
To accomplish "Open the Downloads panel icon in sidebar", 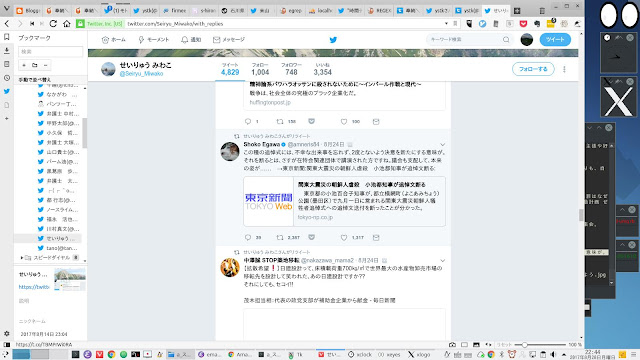I will tap(7, 51).
